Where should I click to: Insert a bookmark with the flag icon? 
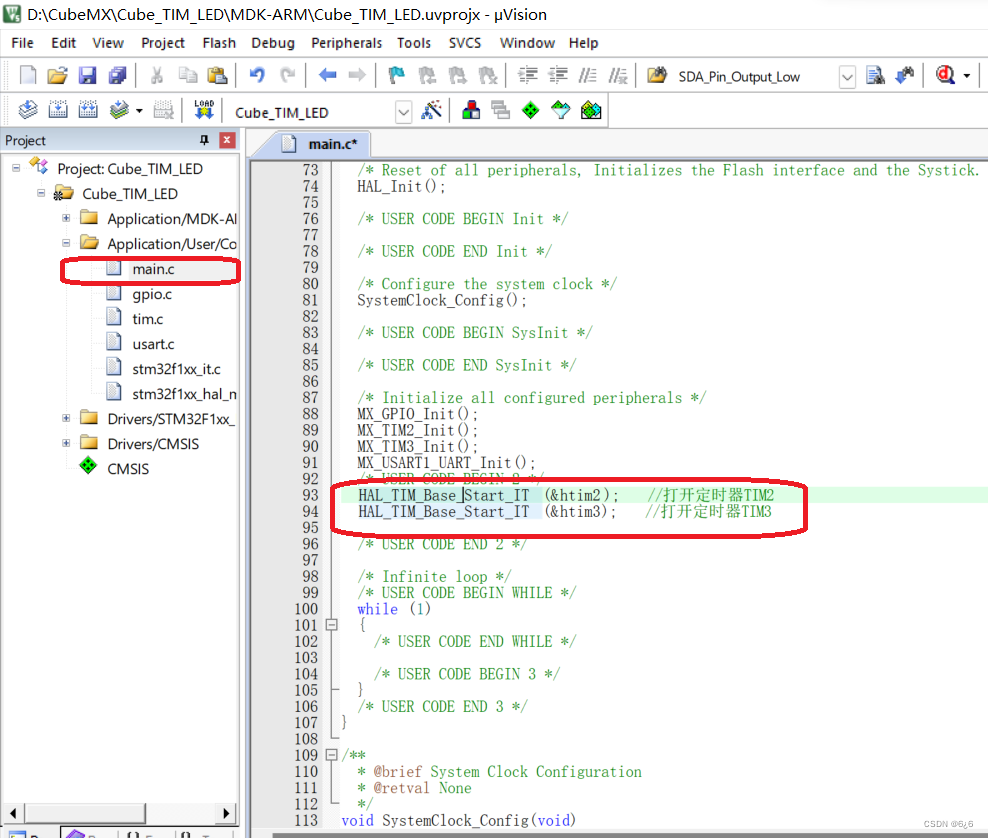click(396, 76)
